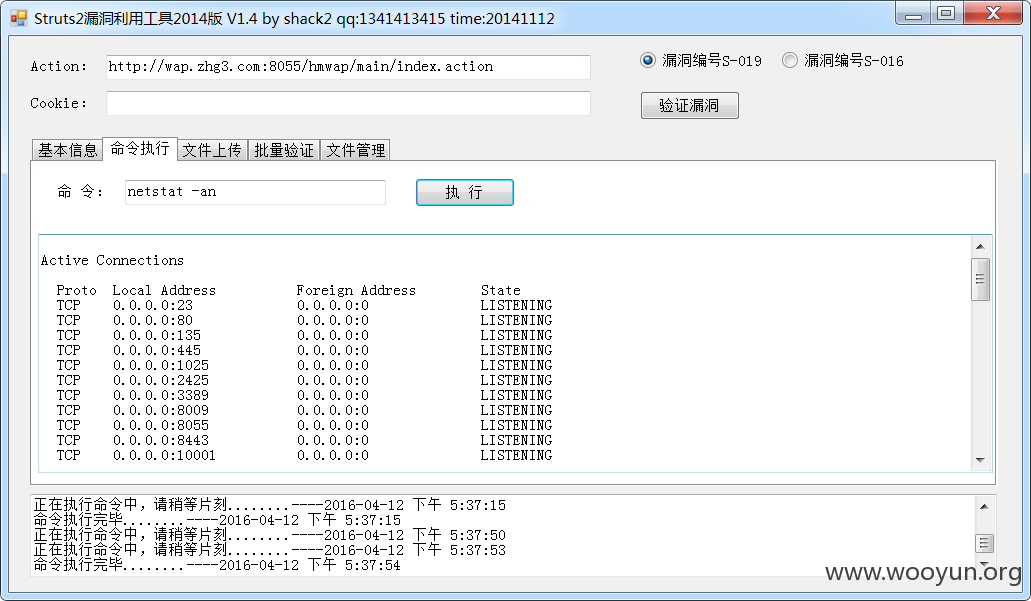This screenshot has width=1031, height=601.
Task: Focus the Cookie input field
Action: pos(348,103)
